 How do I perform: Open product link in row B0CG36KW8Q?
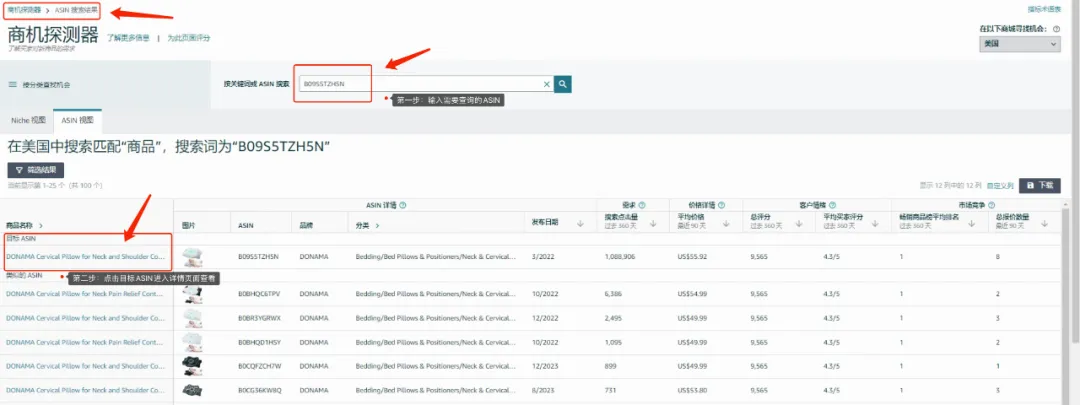[86, 391]
